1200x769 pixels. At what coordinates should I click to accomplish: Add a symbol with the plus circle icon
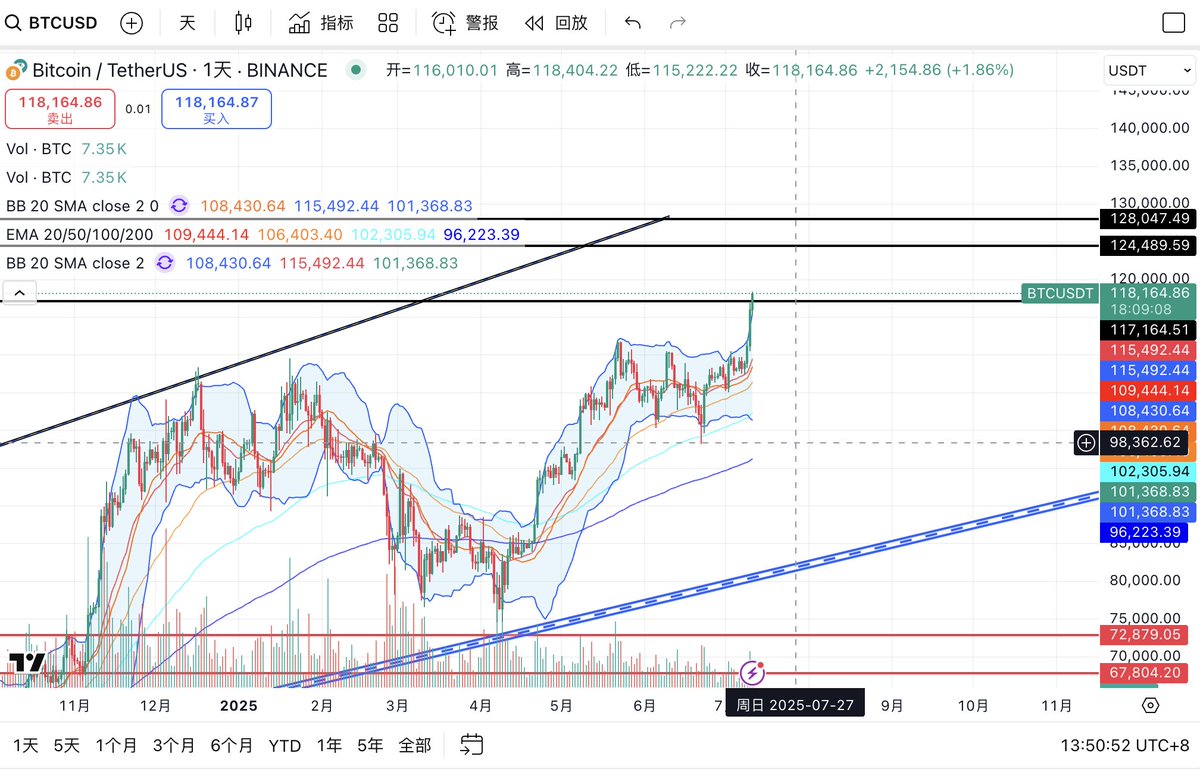click(131, 23)
